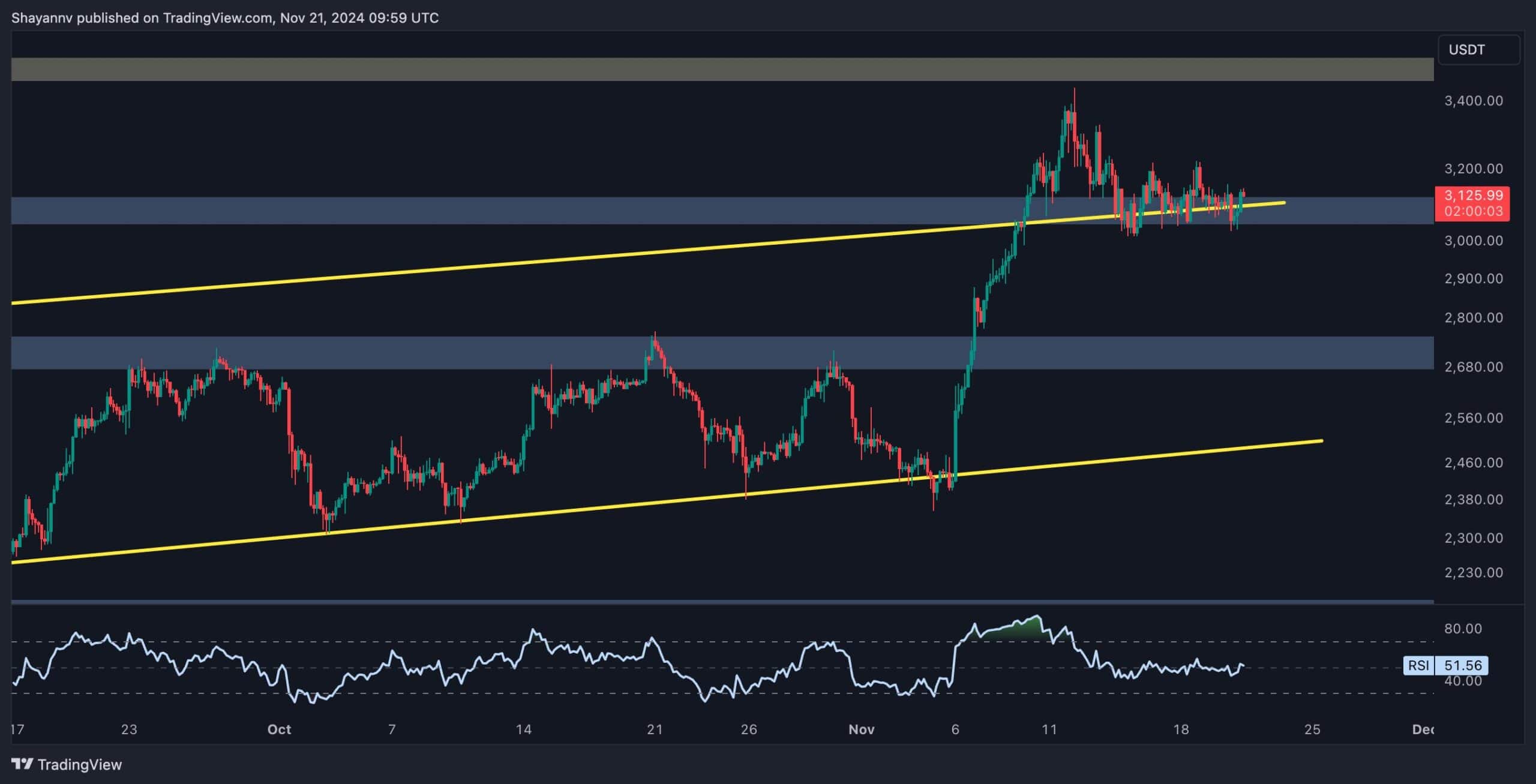Click the 25 date label on time axis

(1312, 729)
